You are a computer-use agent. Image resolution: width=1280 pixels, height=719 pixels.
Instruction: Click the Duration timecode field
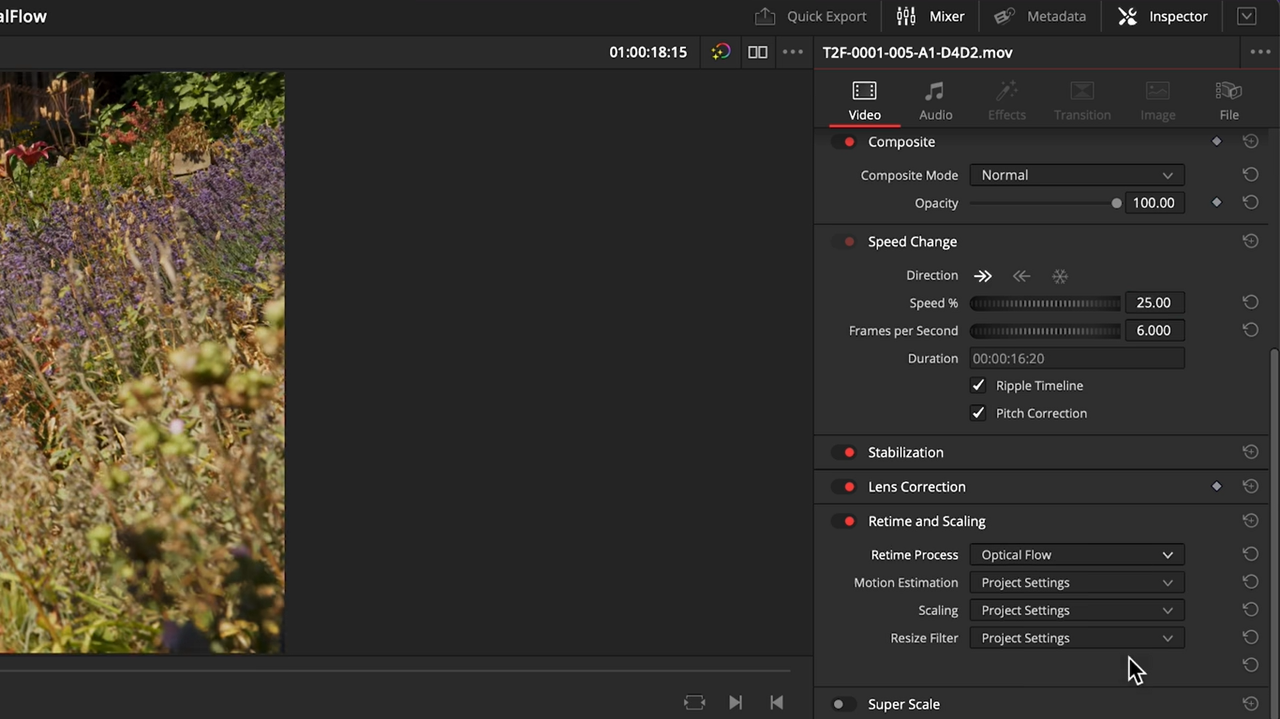tap(1077, 358)
